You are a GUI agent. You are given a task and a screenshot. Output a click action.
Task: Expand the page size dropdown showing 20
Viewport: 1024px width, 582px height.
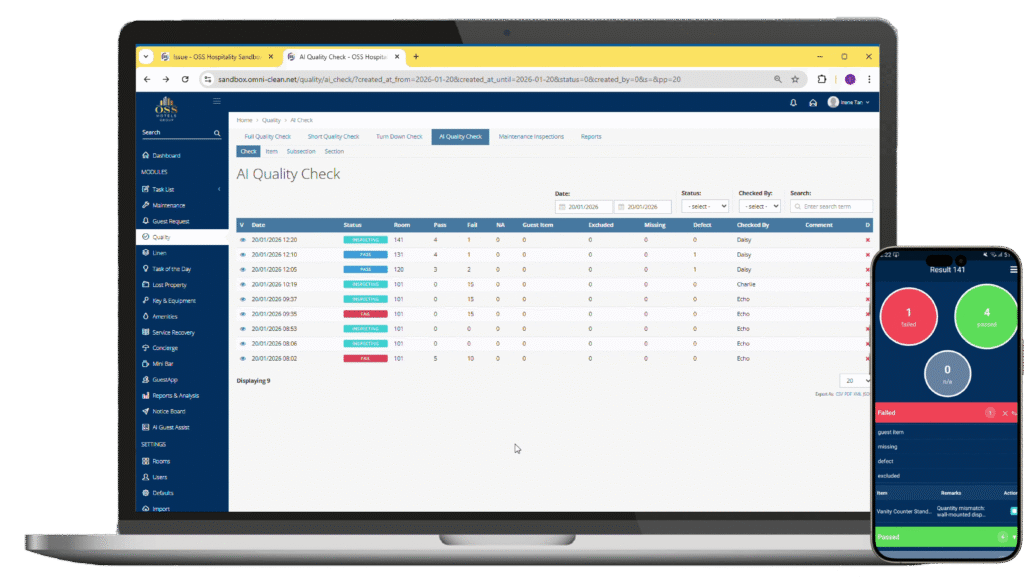tap(855, 381)
